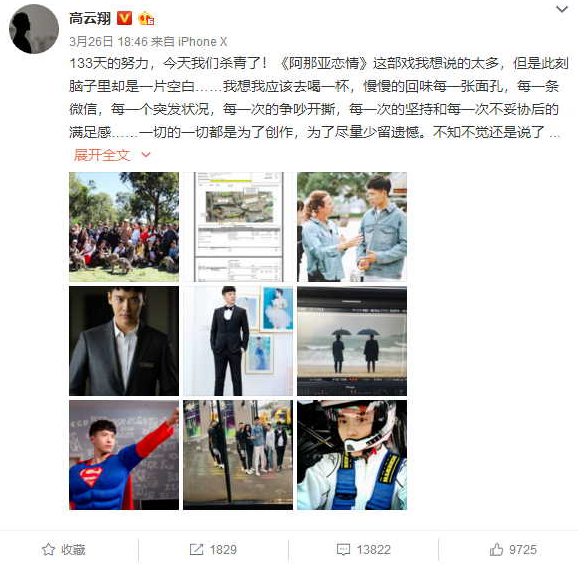
Task: Click the 收藏 star icon
Action: 49,549
